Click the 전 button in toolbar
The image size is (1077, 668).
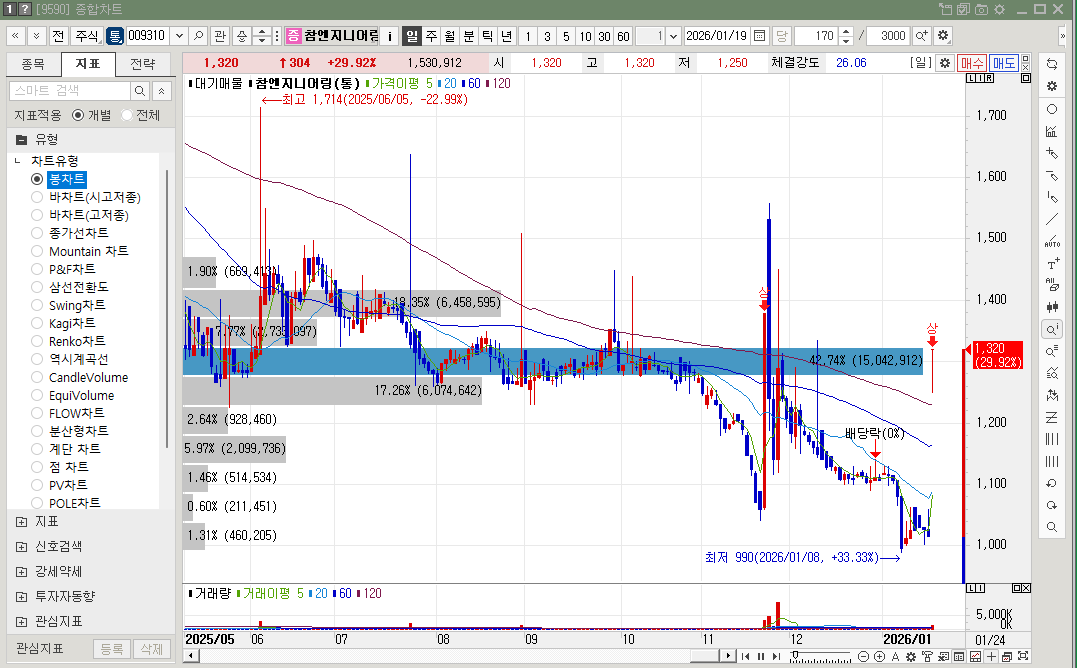click(58, 36)
